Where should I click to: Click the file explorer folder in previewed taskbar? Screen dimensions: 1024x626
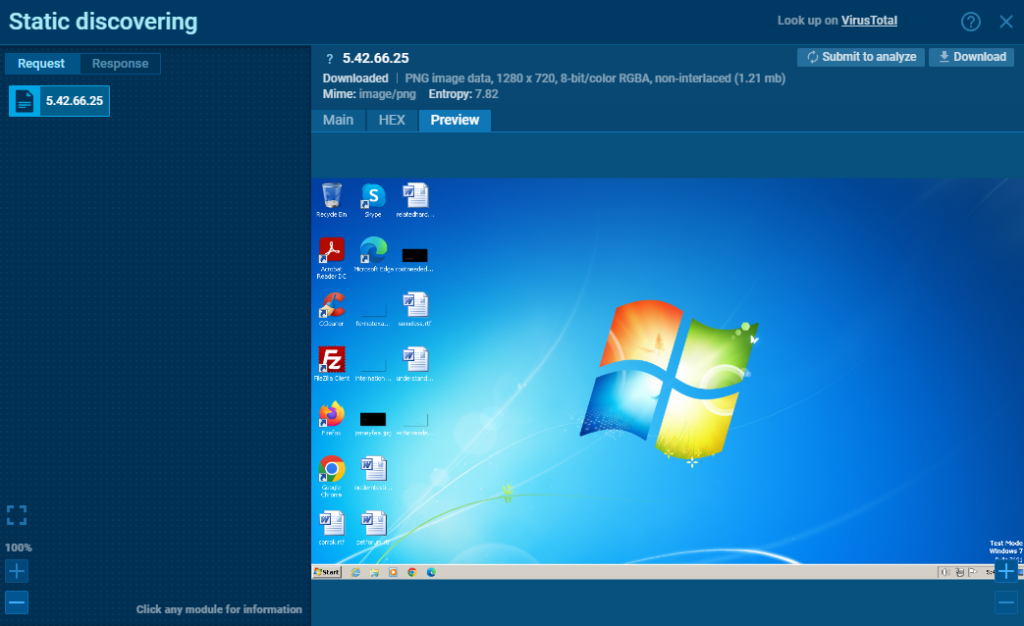click(374, 572)
